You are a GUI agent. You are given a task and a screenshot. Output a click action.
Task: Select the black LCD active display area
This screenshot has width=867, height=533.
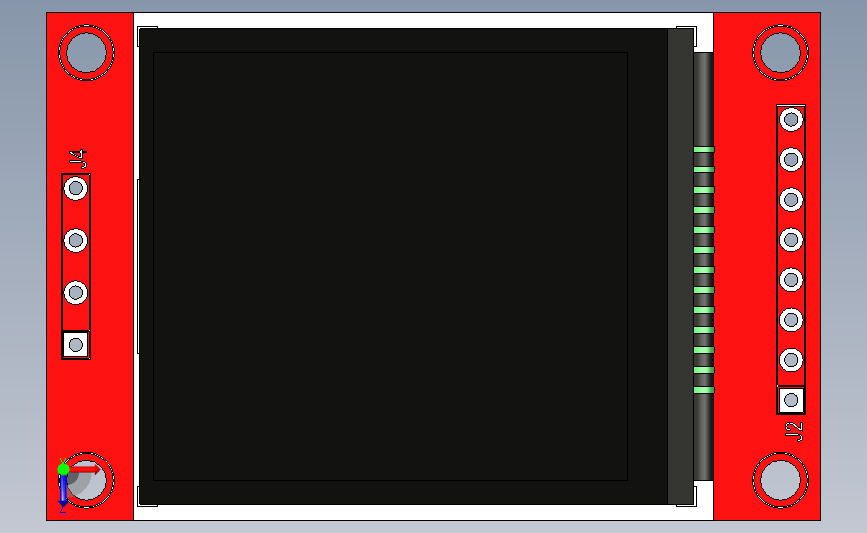pyautogui.click(x=390, y=266)
